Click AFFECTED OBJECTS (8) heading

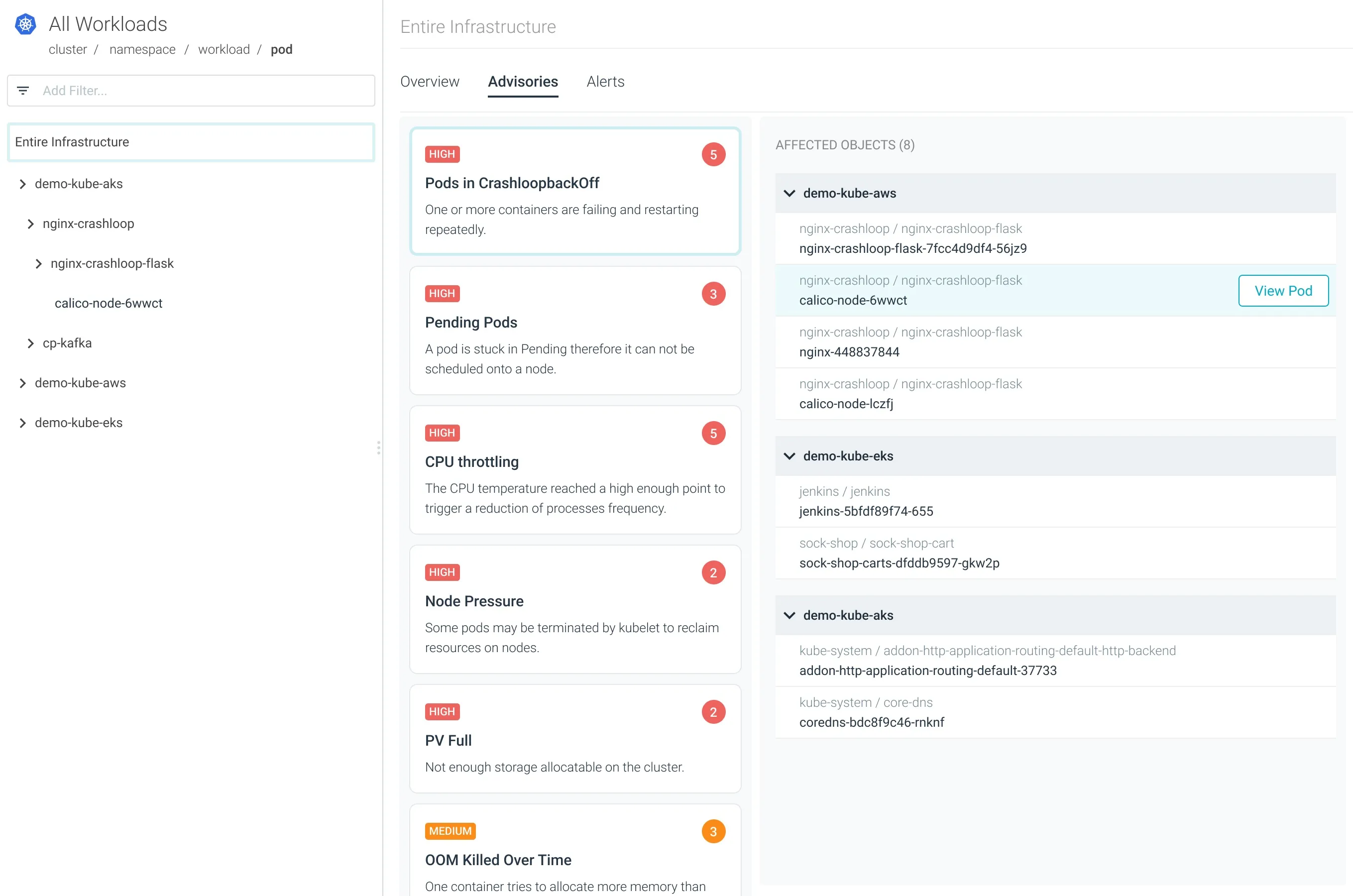pos(844,145)
